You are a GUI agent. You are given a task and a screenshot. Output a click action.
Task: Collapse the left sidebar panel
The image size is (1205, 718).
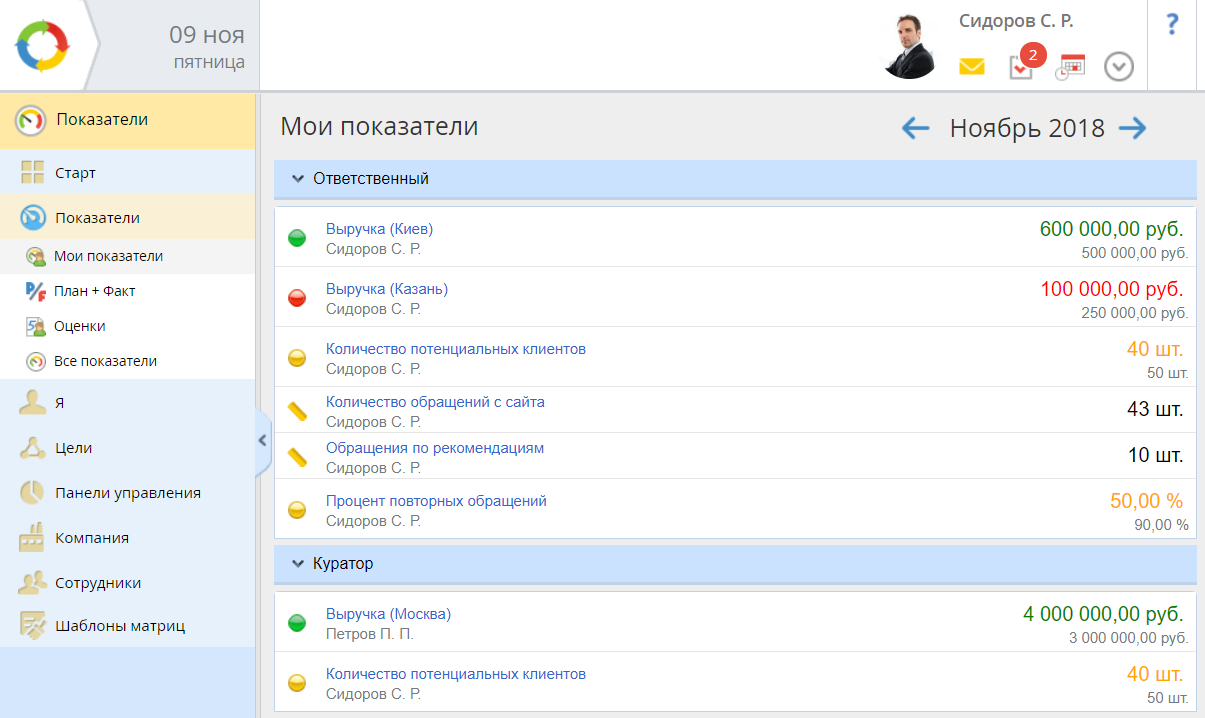coord(262,439)
